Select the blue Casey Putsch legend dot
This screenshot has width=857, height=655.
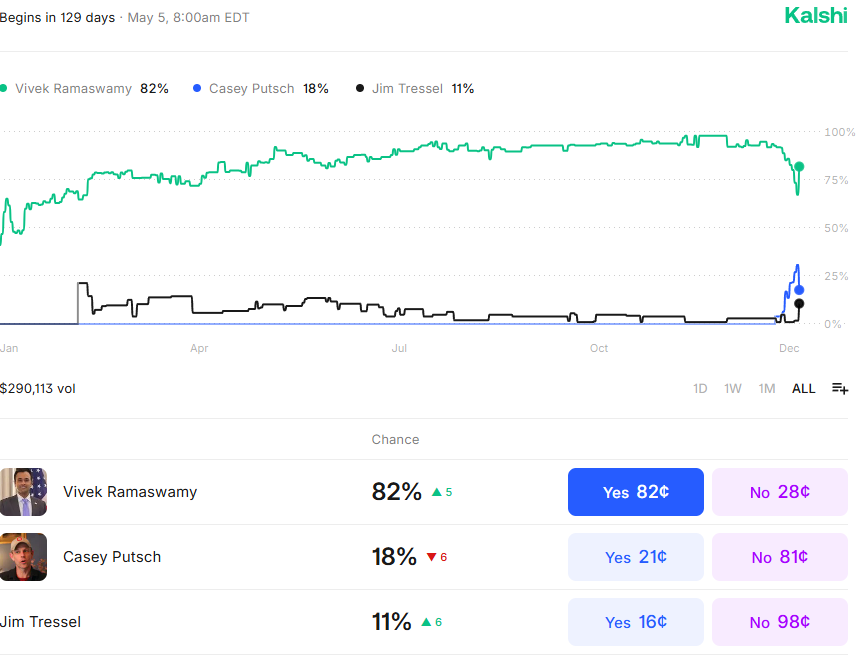coord(197,88)
